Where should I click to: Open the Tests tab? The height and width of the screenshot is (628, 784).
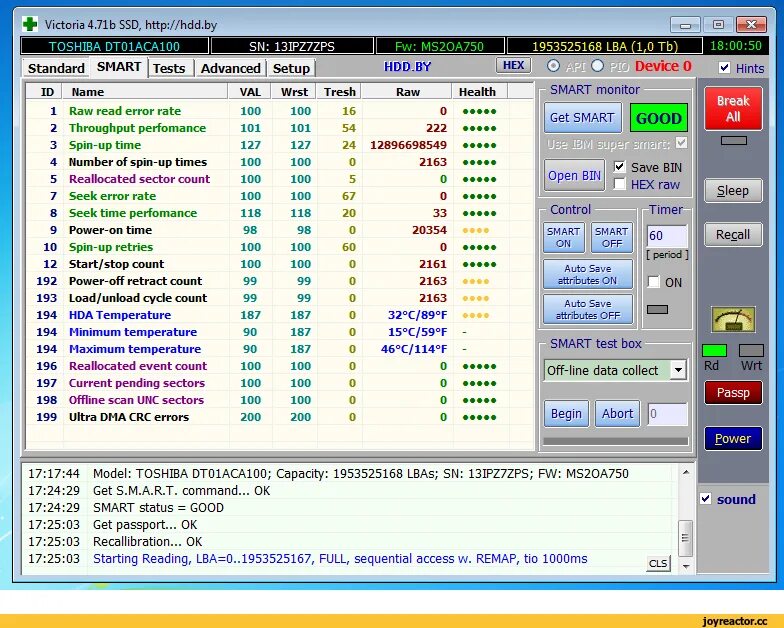[169, 68]
